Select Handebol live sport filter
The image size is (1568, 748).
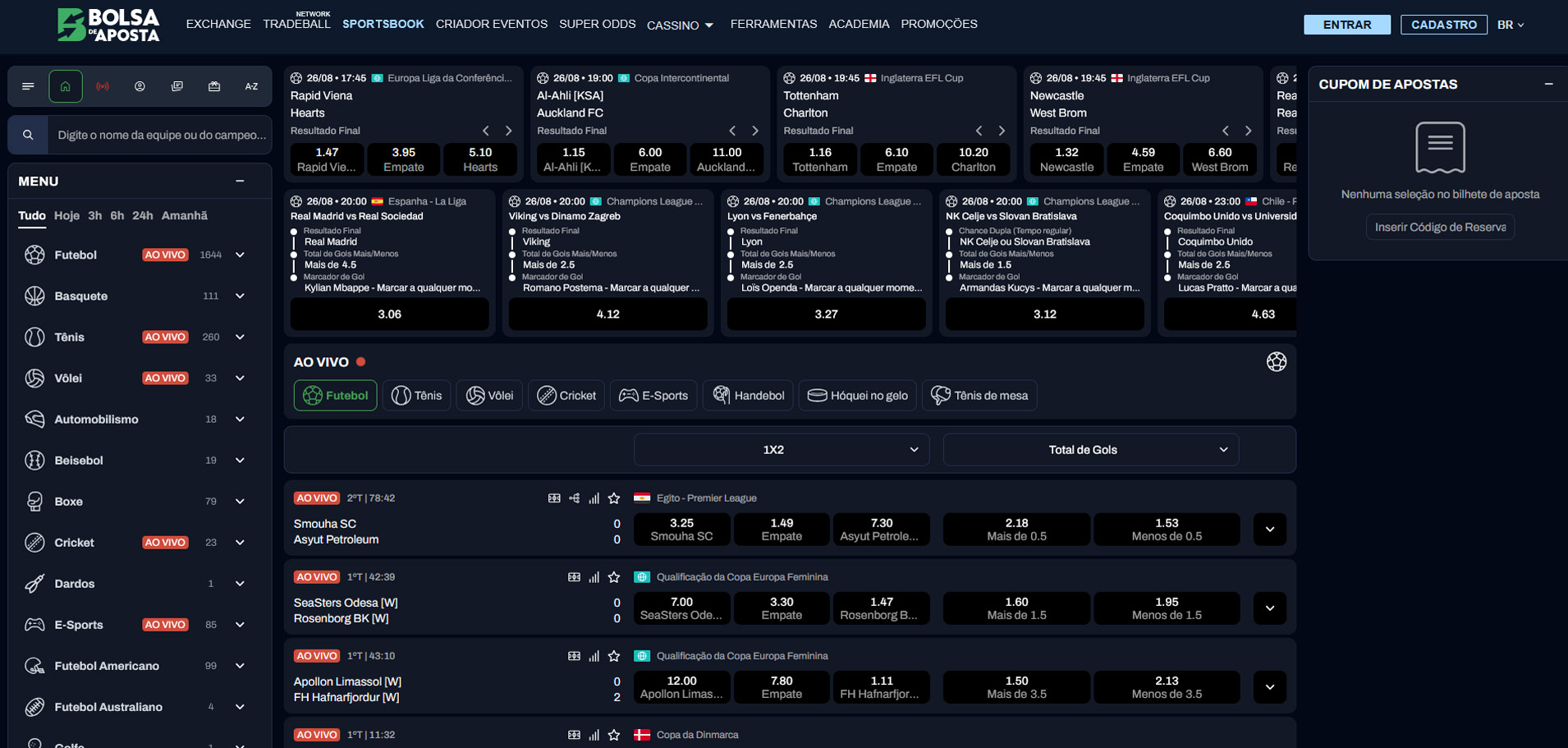coord(748,396)
